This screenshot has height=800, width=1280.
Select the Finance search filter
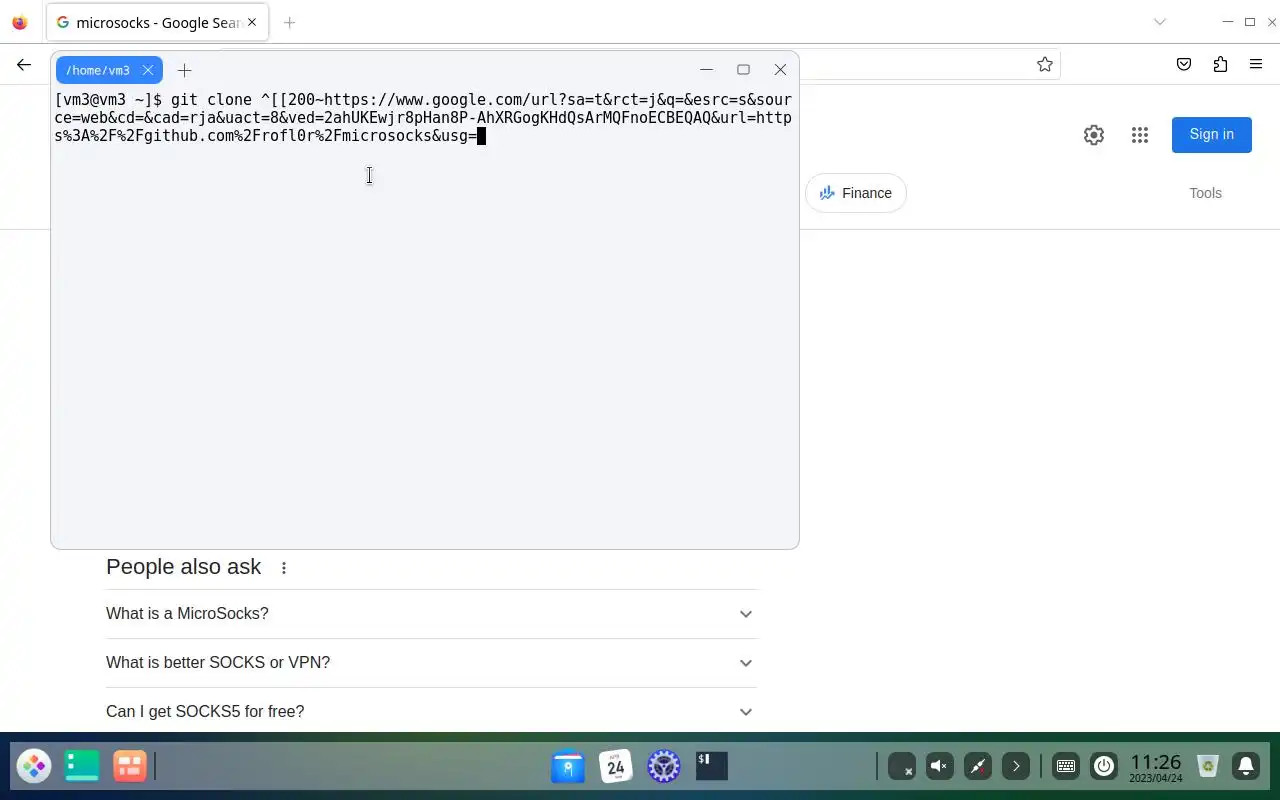click(x=856, y=193)
